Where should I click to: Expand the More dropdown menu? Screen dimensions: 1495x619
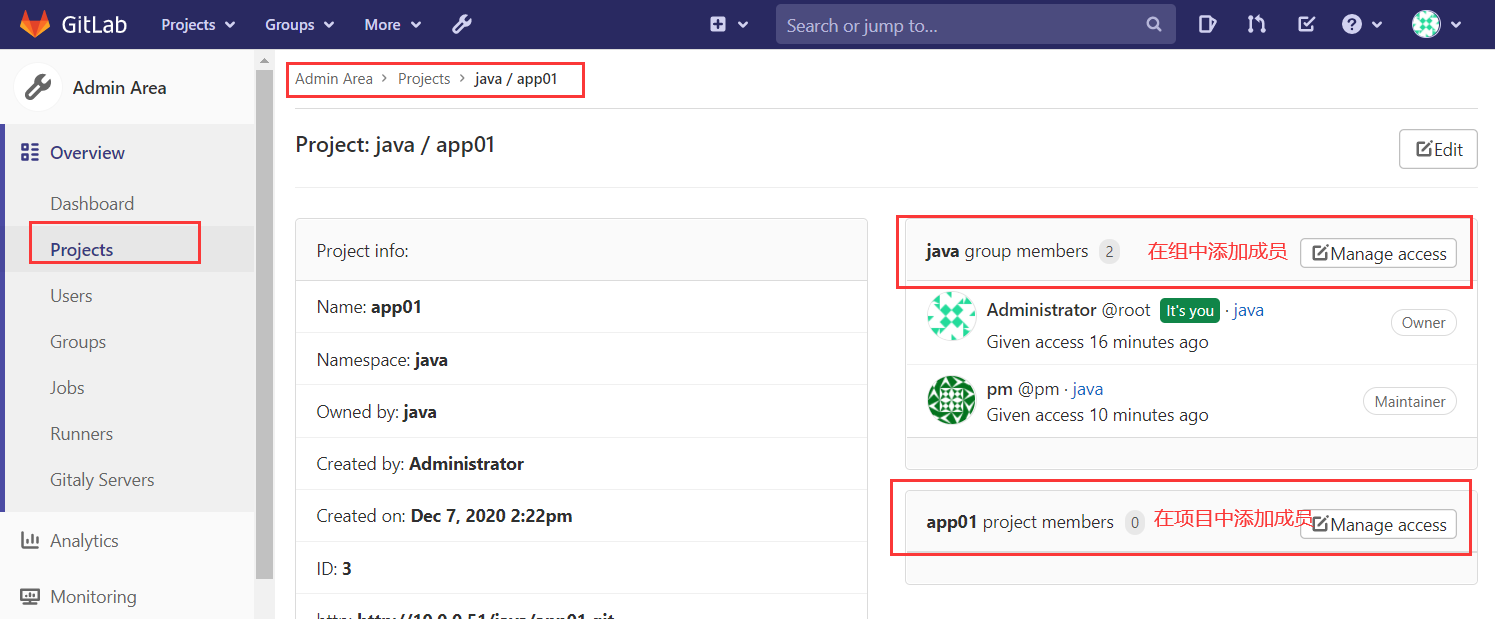393,24
